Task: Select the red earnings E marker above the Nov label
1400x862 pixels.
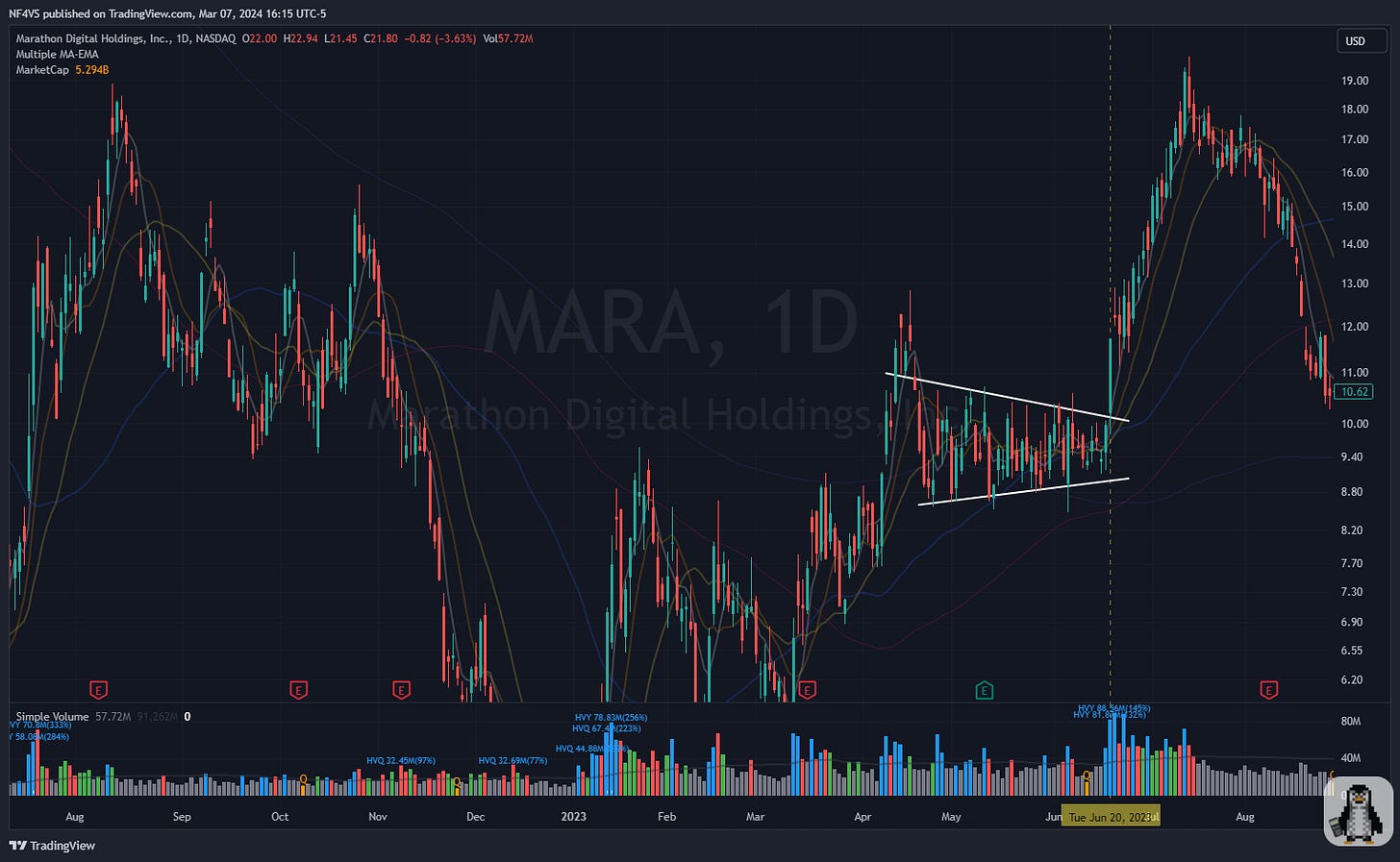Action: (401, 690)
